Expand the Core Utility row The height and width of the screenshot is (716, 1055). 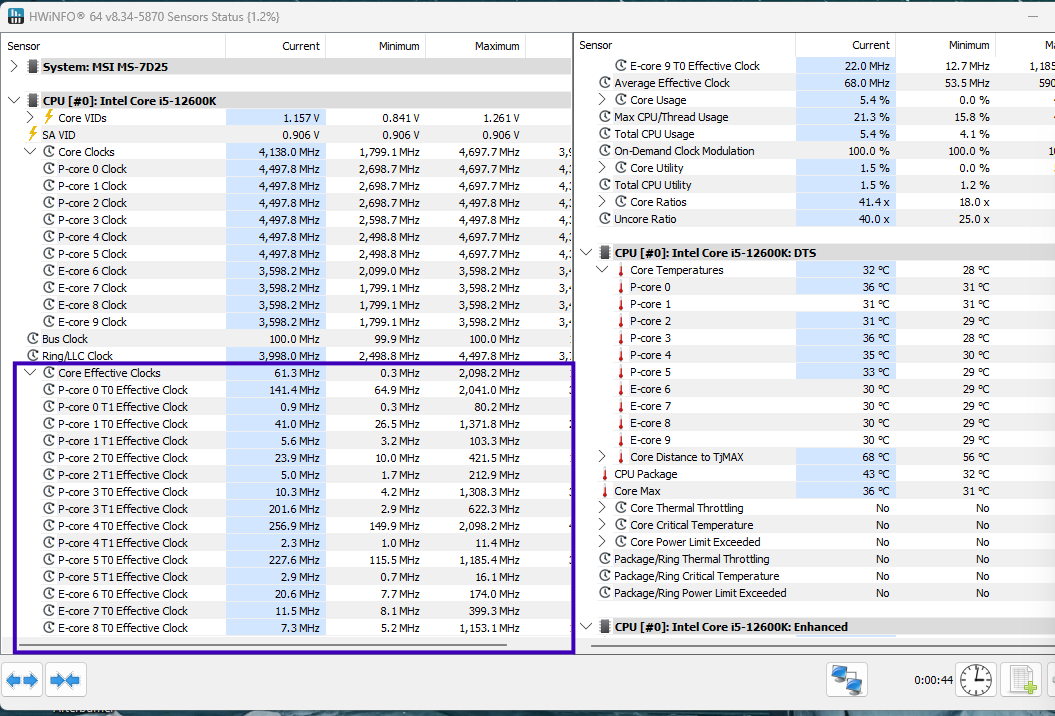602,168
